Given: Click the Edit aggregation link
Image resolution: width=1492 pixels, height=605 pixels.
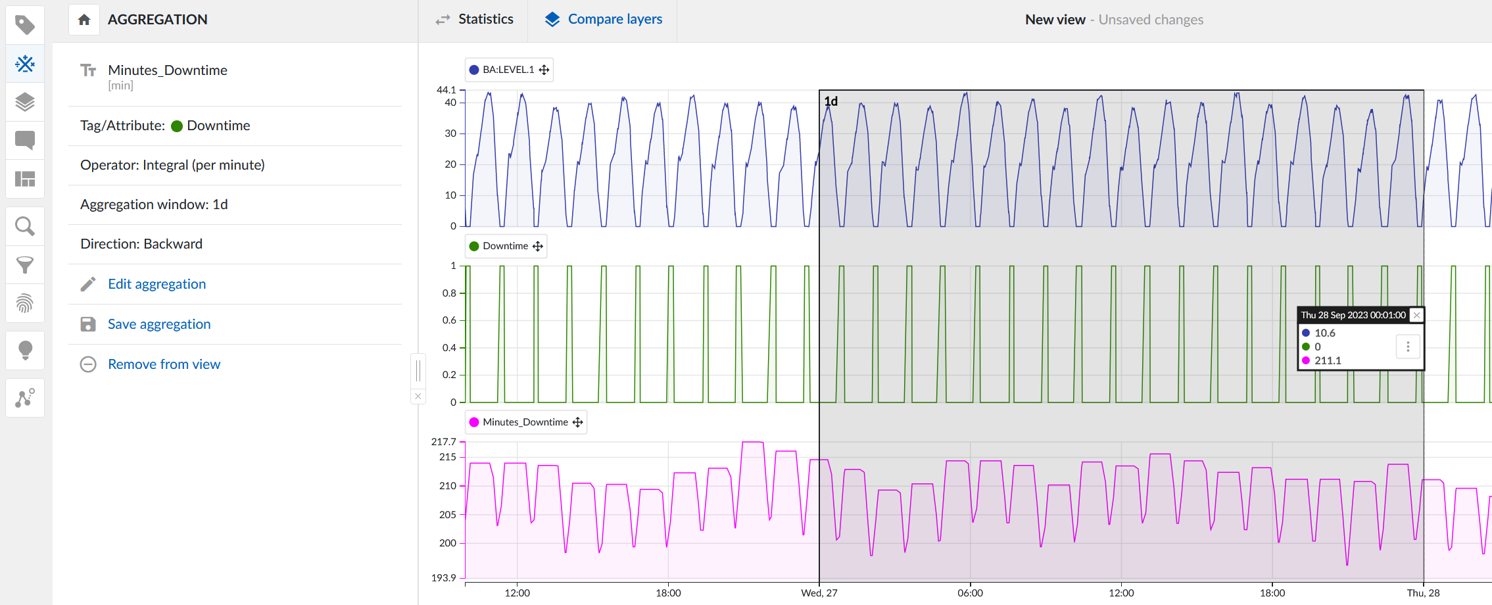Looking at the screenshot, I should [157, 284].
